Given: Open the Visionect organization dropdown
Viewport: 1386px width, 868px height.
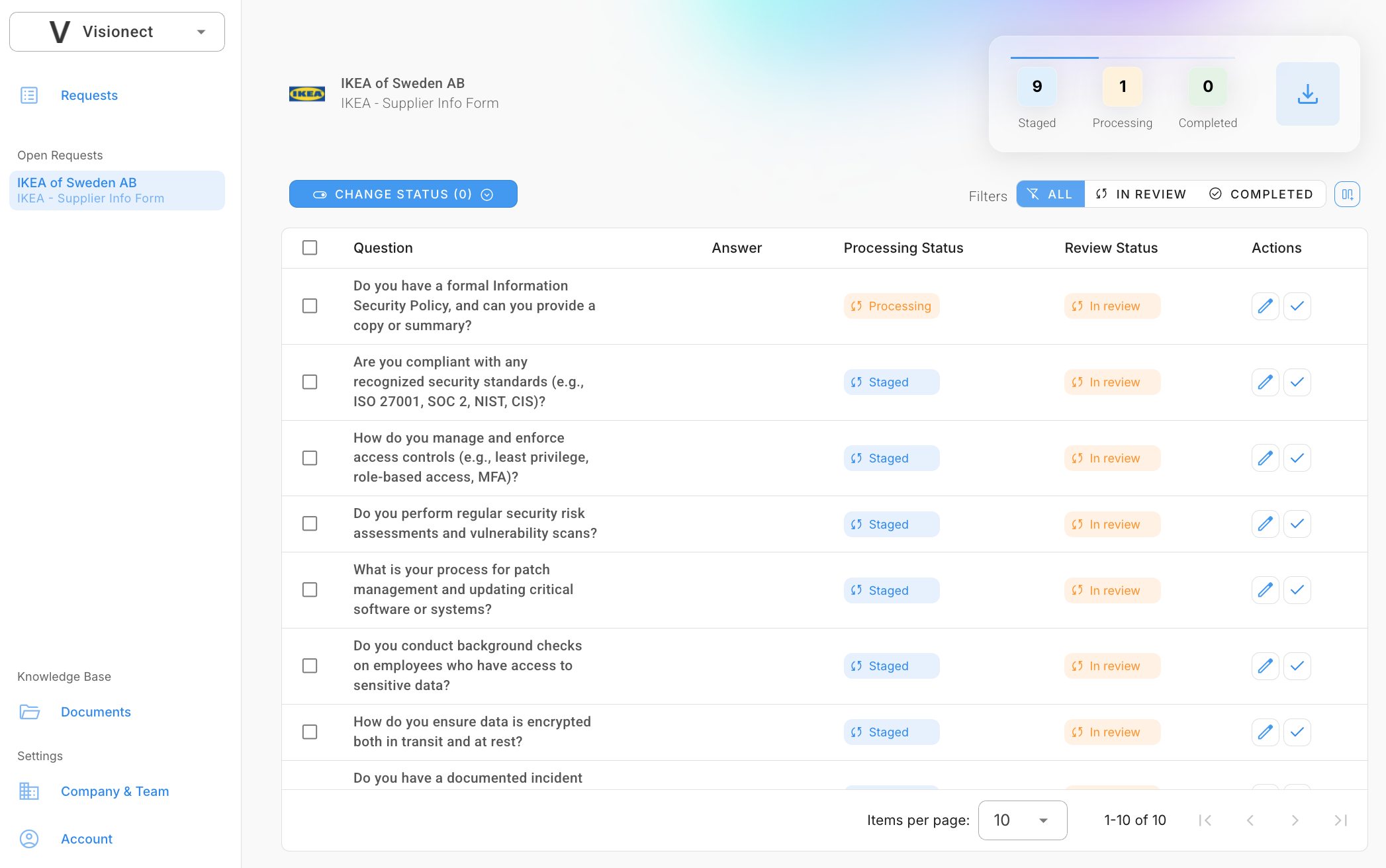Looking at the screenshot, I should pyautogui.click(x=117, y=32).
